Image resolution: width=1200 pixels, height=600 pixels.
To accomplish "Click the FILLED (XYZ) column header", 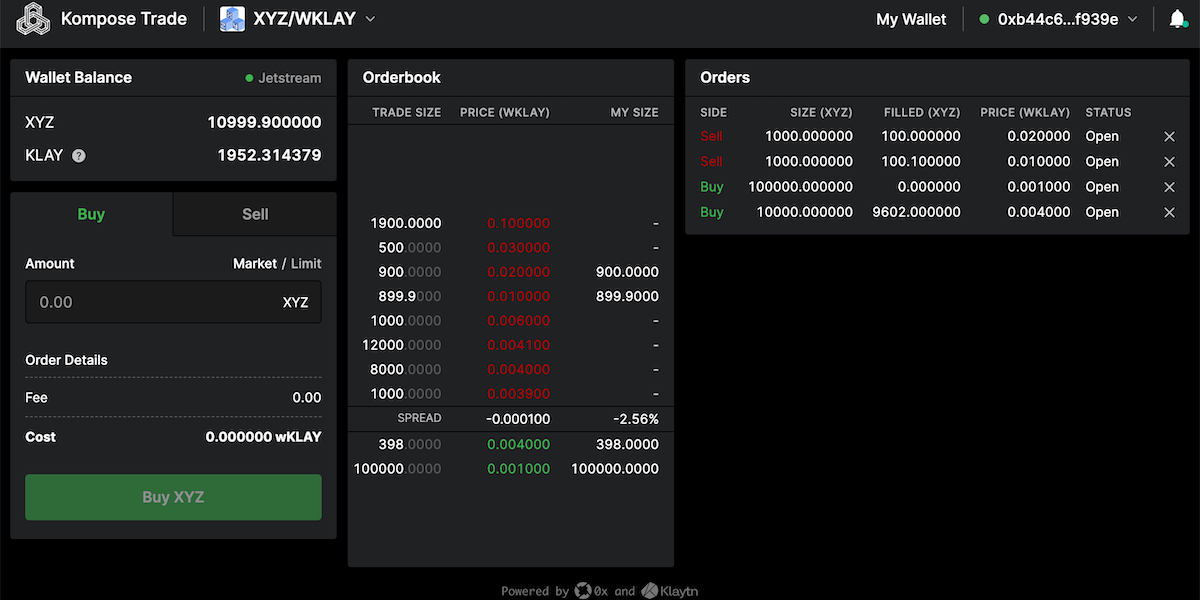I will (922, 113).
